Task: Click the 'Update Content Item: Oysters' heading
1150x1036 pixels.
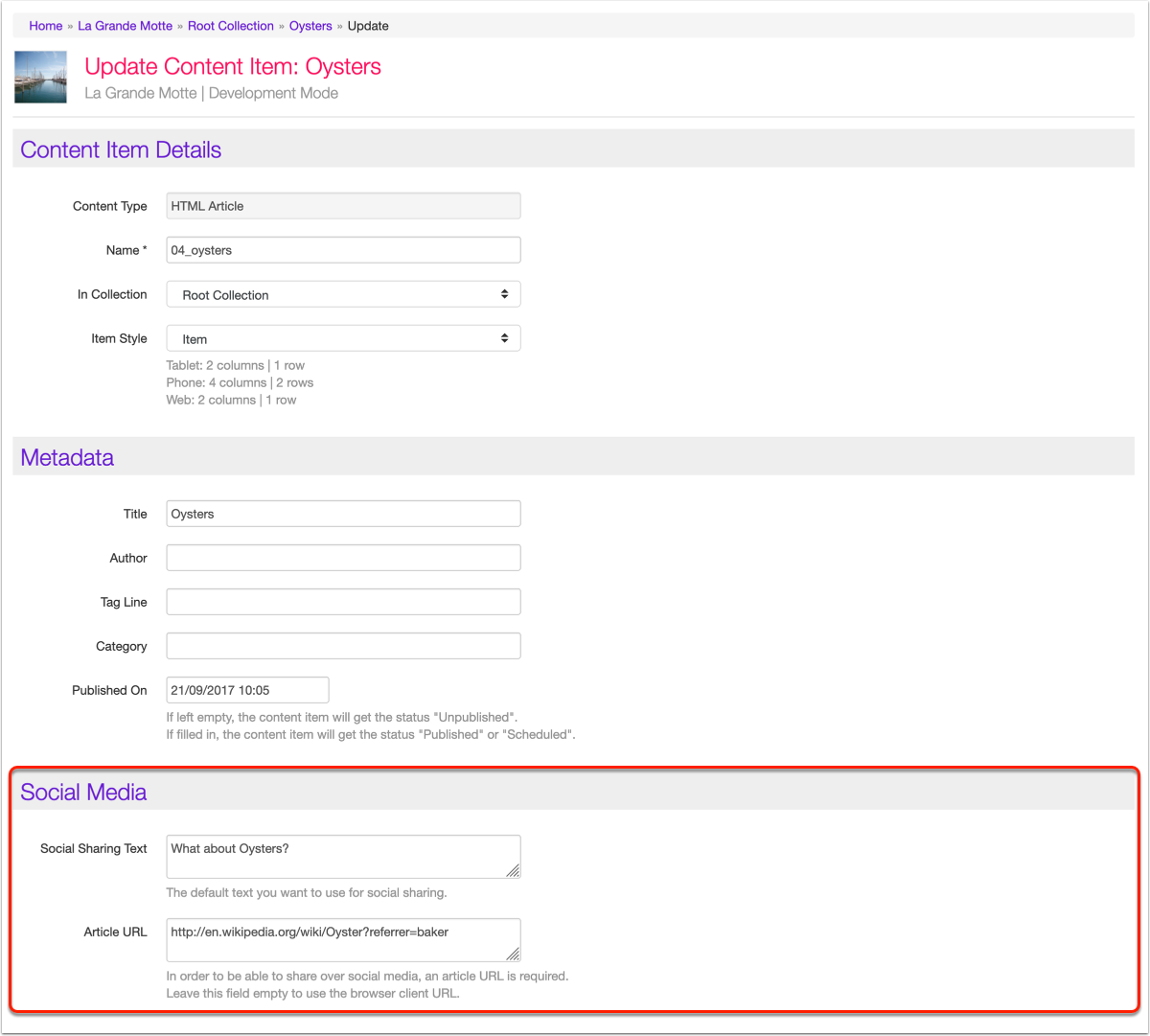Action: click(233, 67)
